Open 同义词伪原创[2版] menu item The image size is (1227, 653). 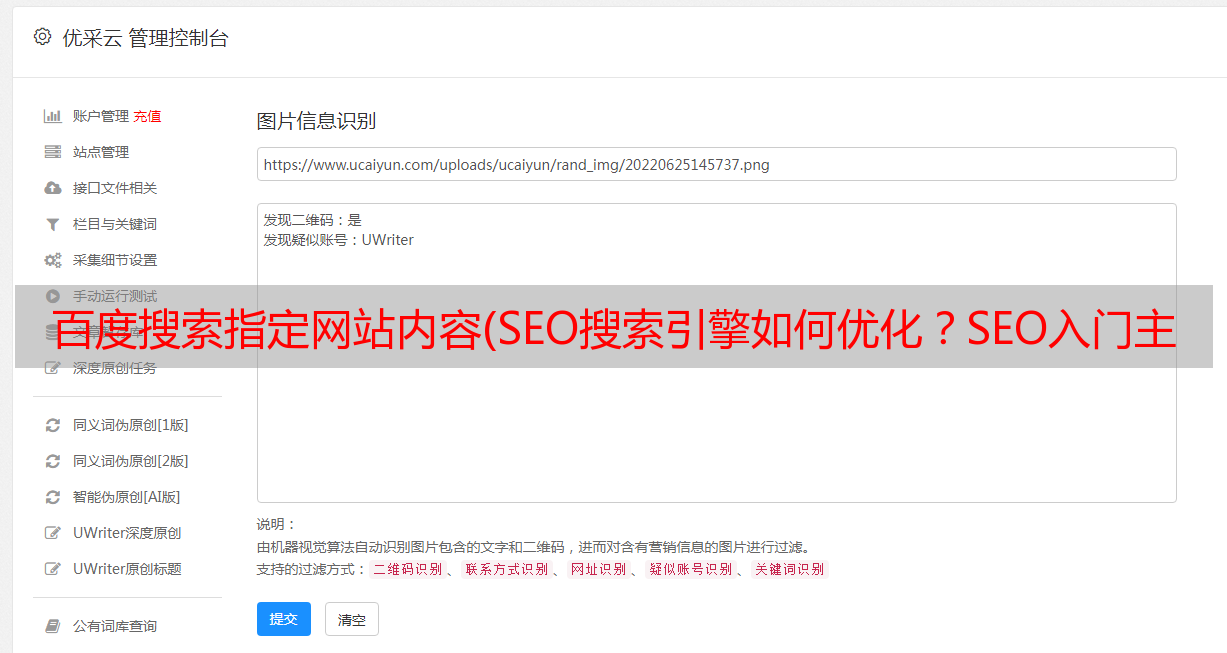[x=130, y=461]
